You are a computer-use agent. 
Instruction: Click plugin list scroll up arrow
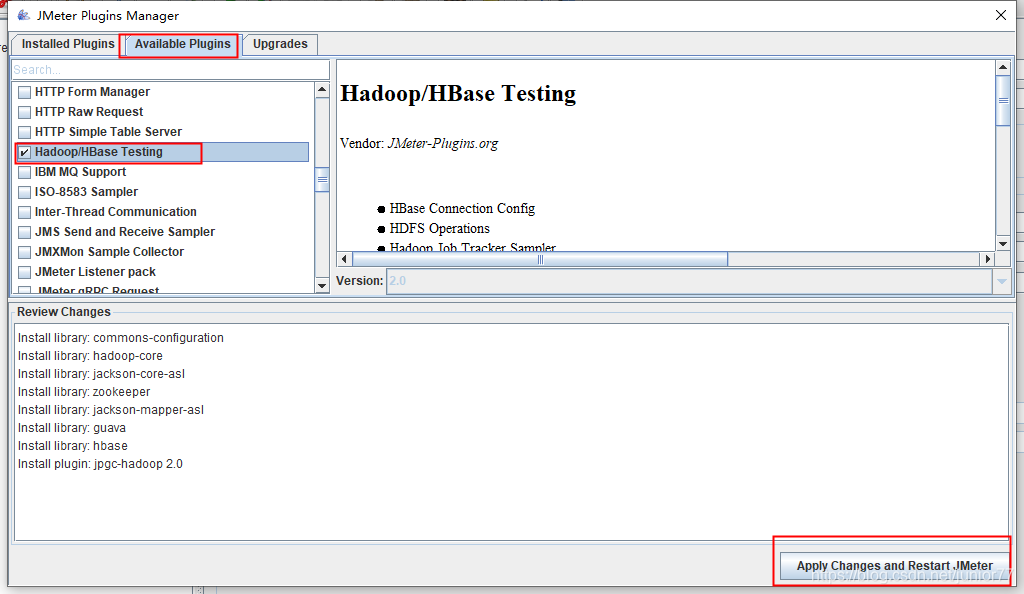322,89
